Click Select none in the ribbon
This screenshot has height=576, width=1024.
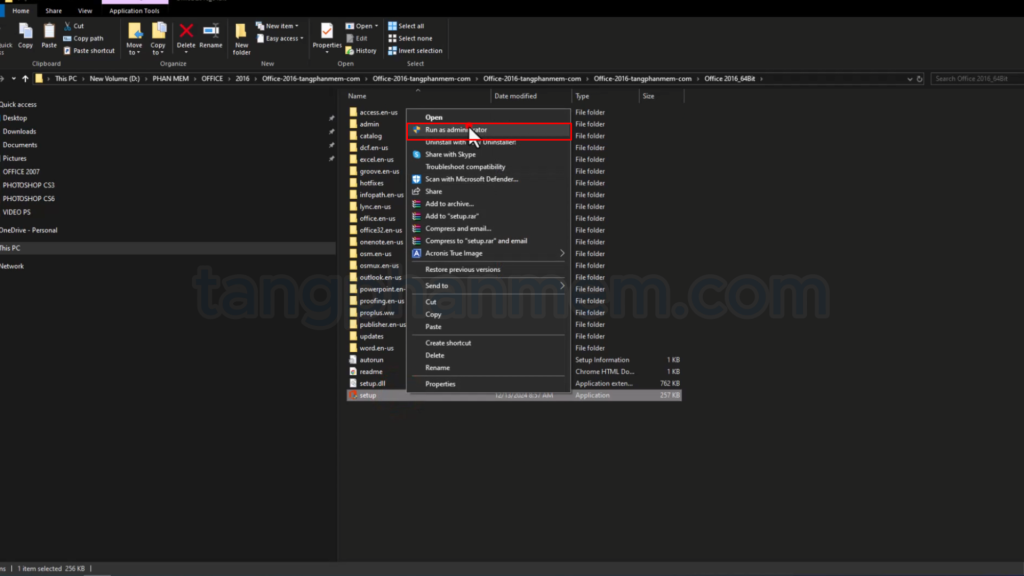pyautogui.click(x=410, y=39)
